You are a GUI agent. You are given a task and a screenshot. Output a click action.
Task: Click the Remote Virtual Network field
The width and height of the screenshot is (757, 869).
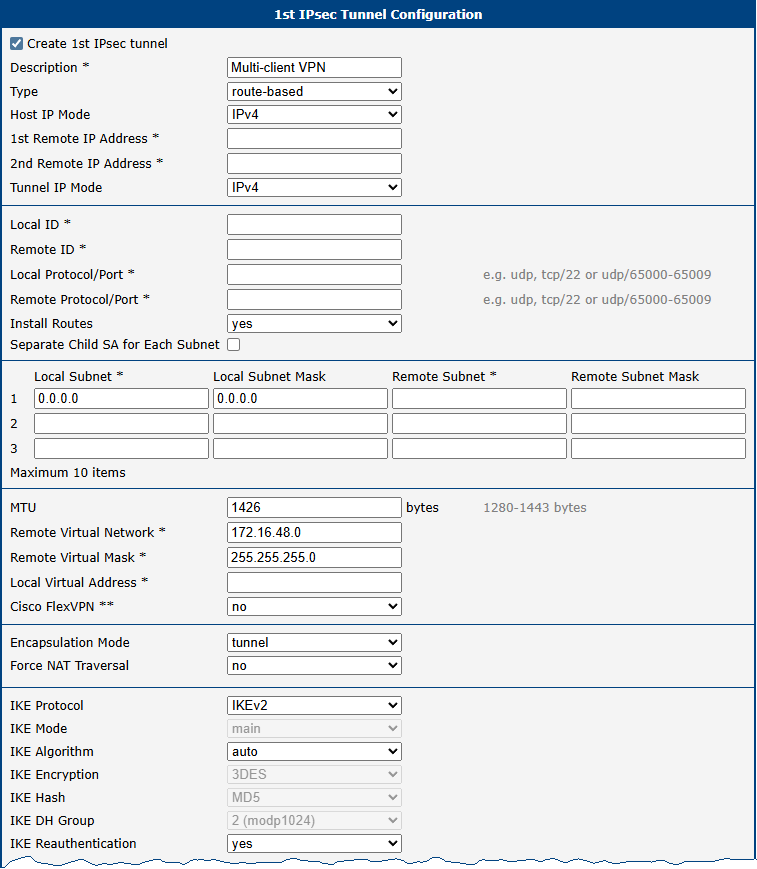tap(314, 533)
